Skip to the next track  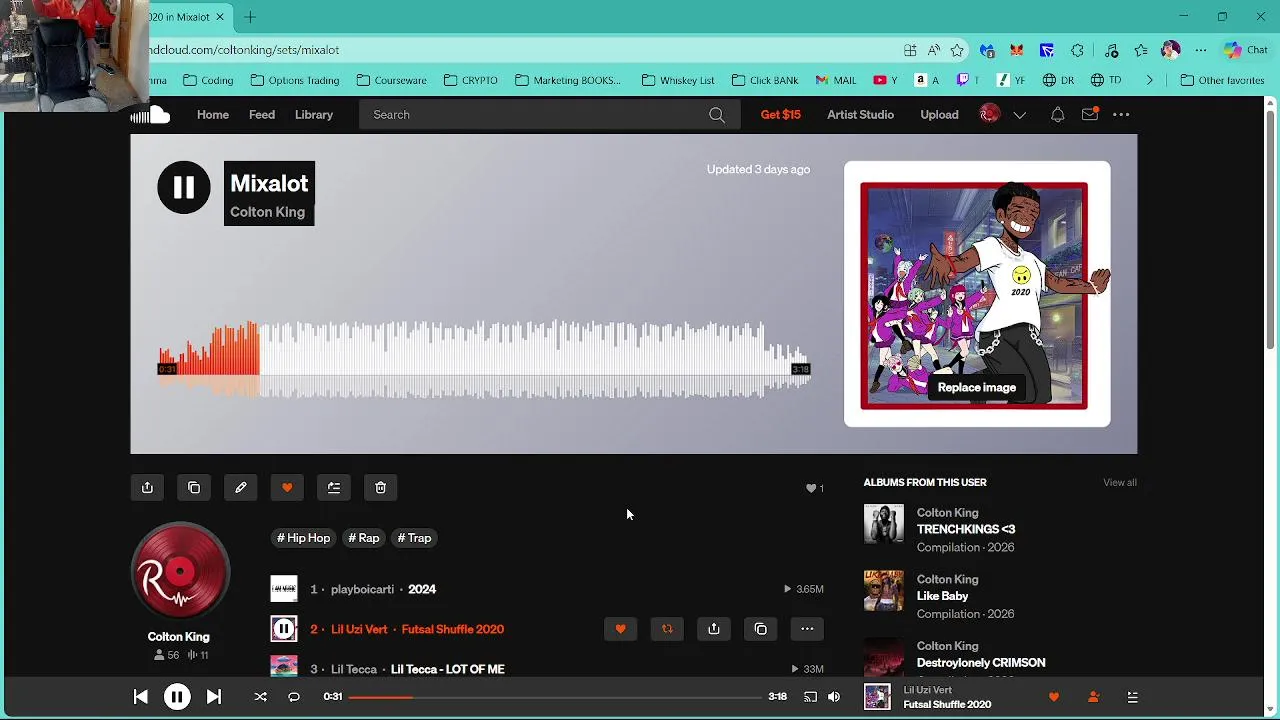[x=213, y=697]
